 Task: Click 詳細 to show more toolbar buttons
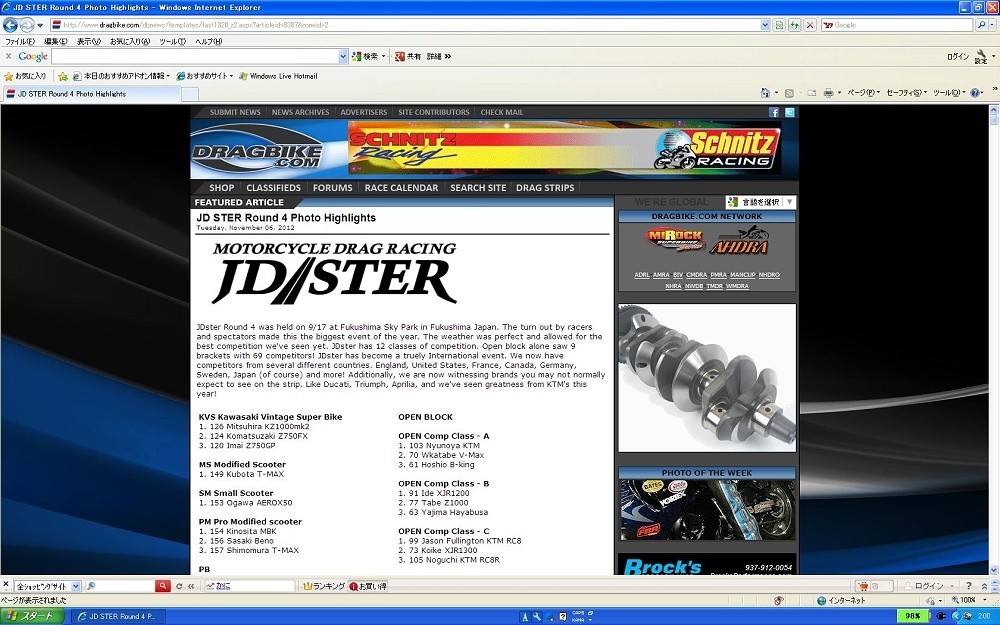pyautogui.click(x=439, y=56)
